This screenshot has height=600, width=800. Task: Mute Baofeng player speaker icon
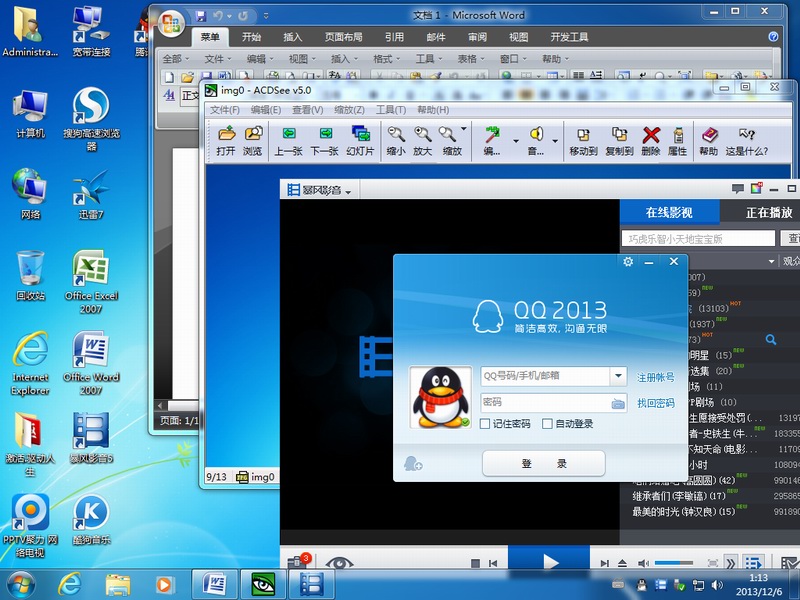tap(643, 563)
